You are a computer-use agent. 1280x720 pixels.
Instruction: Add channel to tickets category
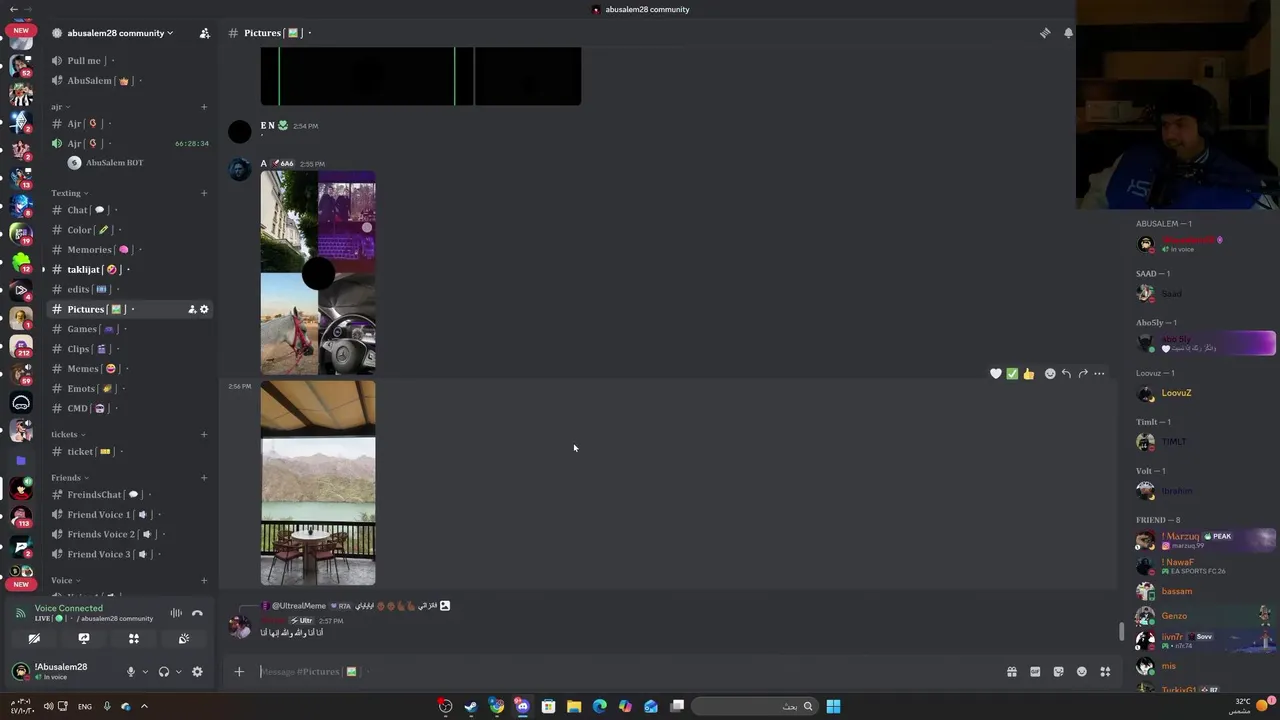click(204, 434)
